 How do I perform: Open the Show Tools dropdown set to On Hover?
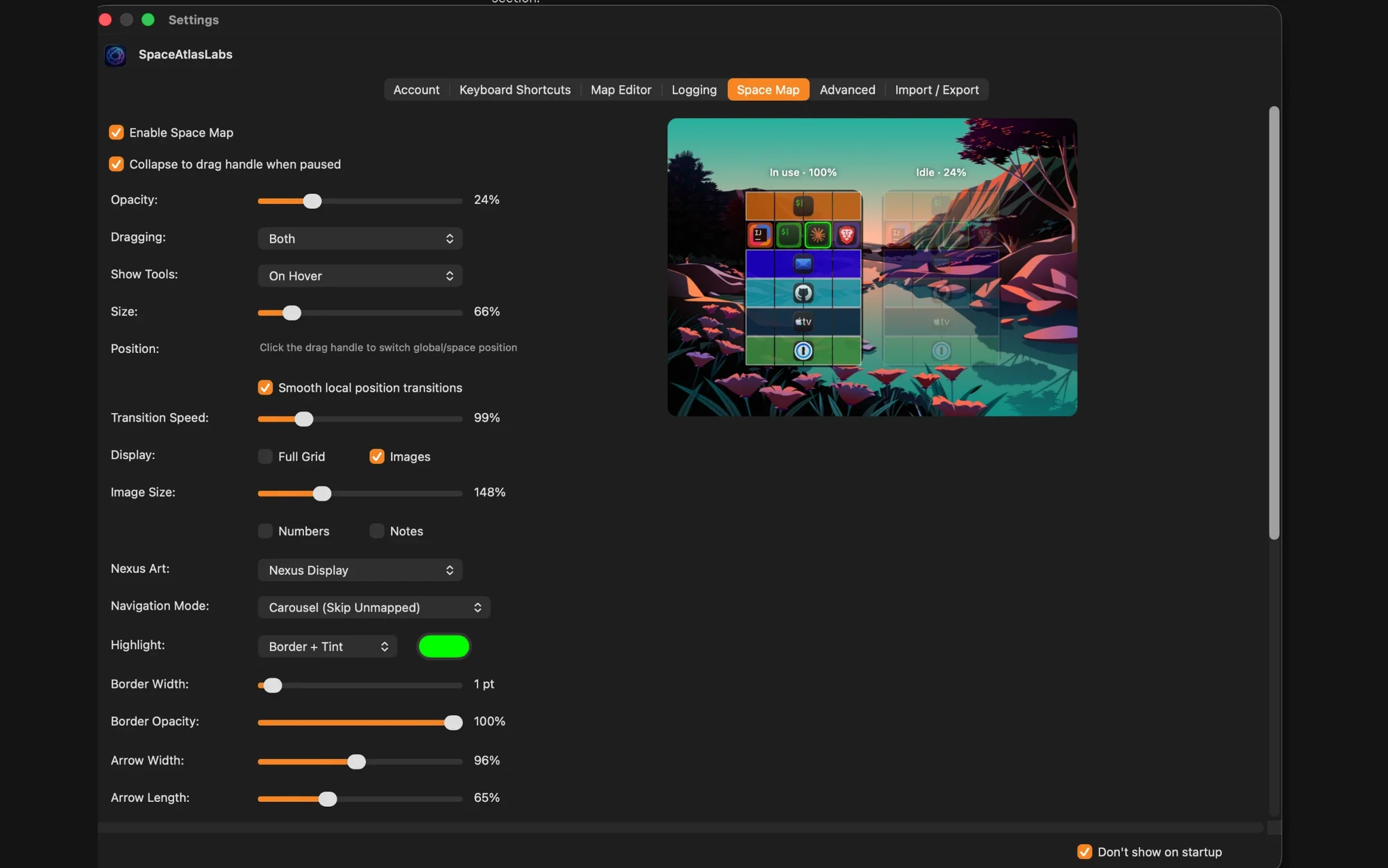(360, 276)
